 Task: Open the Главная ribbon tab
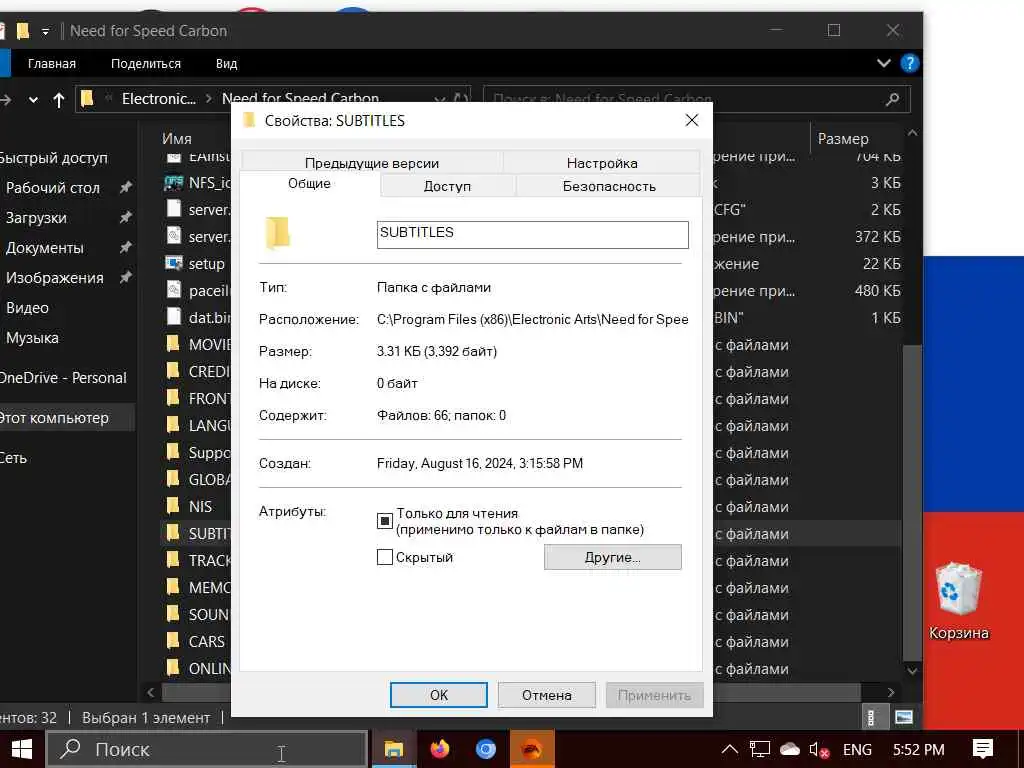click(x=52, y=63)
